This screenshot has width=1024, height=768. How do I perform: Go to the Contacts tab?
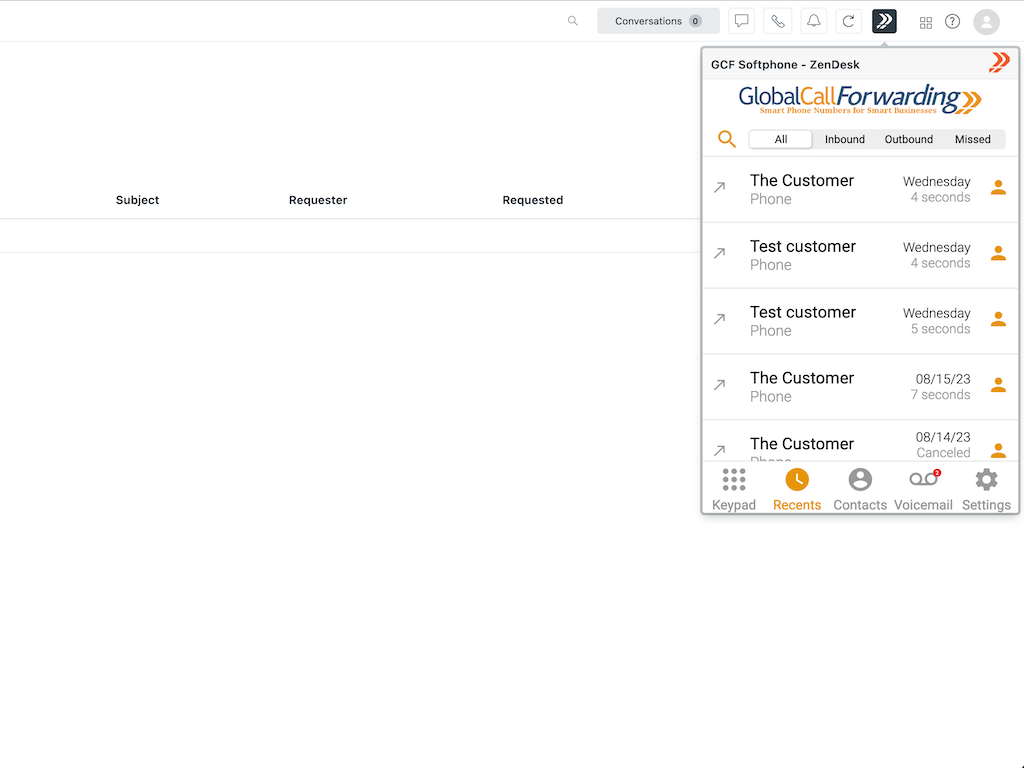[x=860, y=489]
